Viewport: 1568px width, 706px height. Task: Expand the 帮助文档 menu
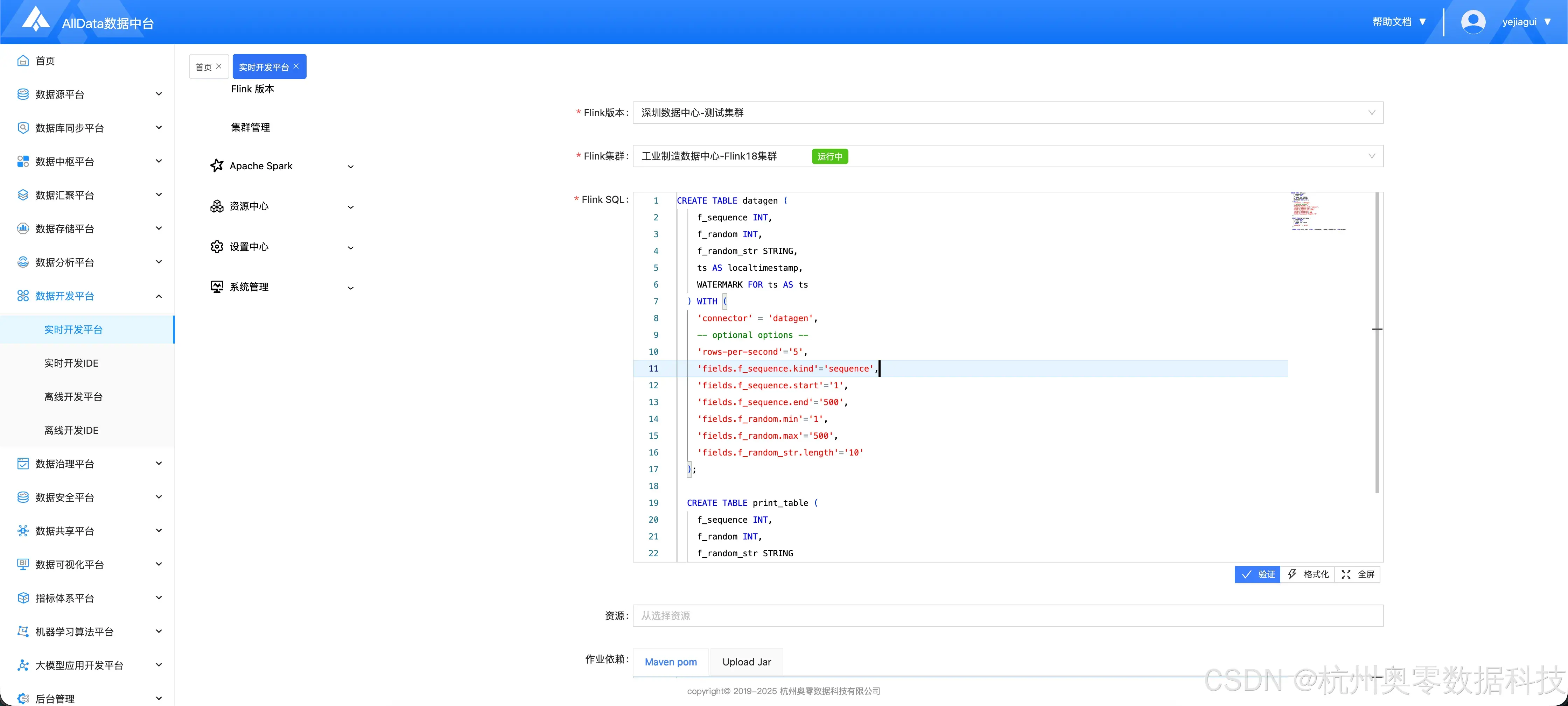point(1399,22)
